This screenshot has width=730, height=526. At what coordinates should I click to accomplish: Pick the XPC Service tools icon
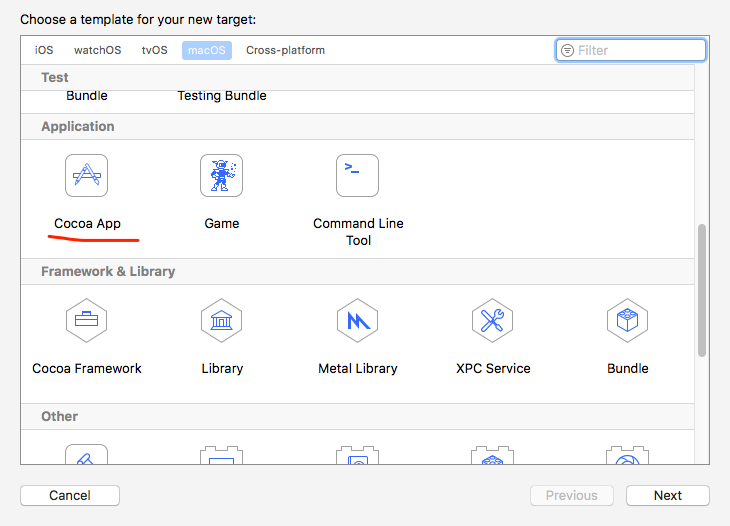point(493,321)
